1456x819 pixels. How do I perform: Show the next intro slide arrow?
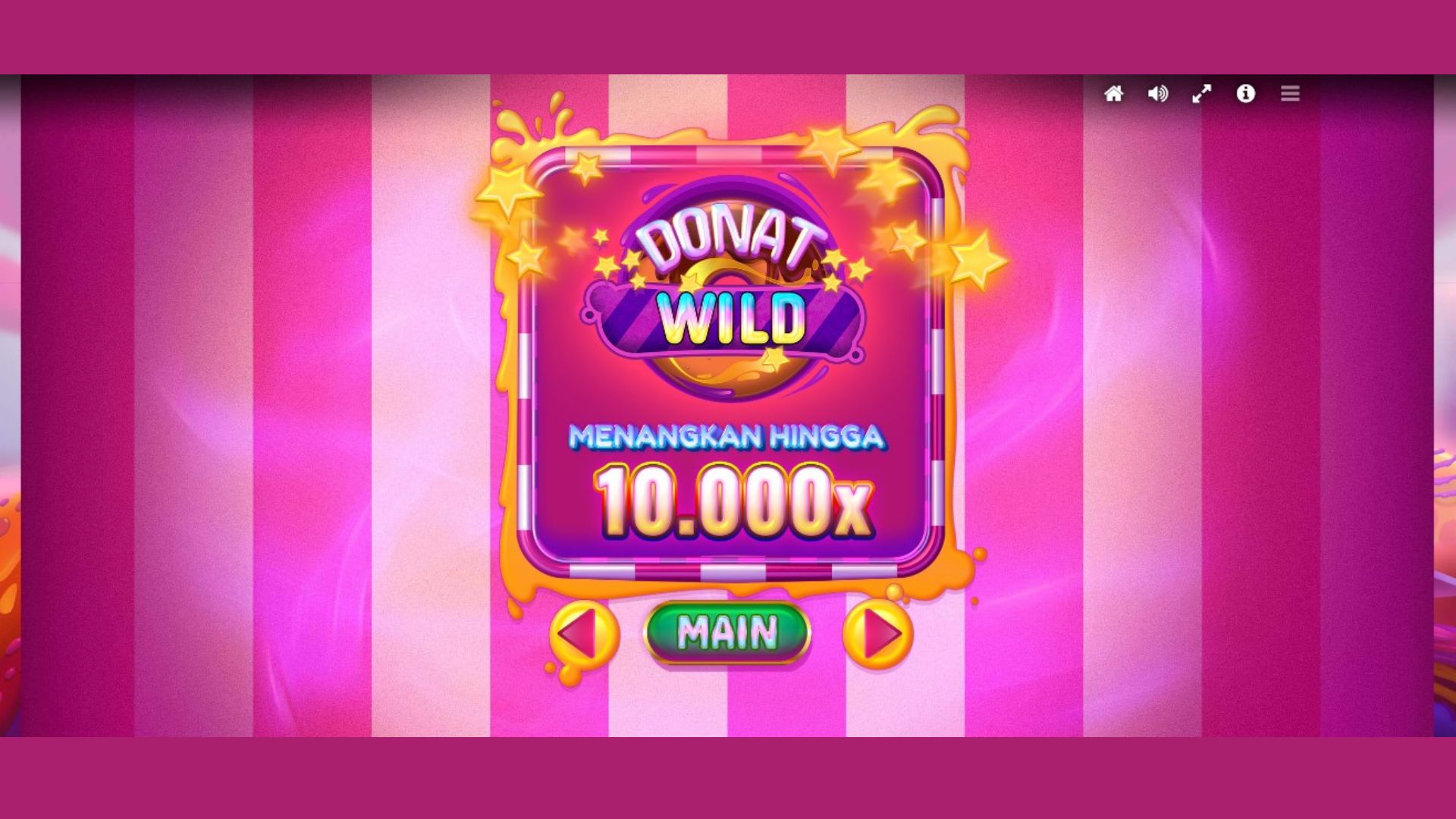tap(878, 634)
